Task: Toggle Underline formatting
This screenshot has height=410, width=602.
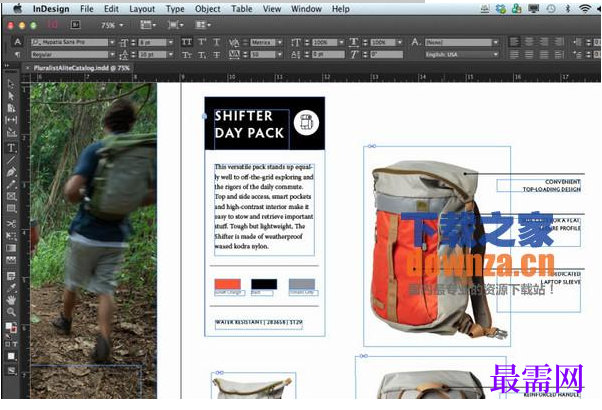Action: [217, 42]
